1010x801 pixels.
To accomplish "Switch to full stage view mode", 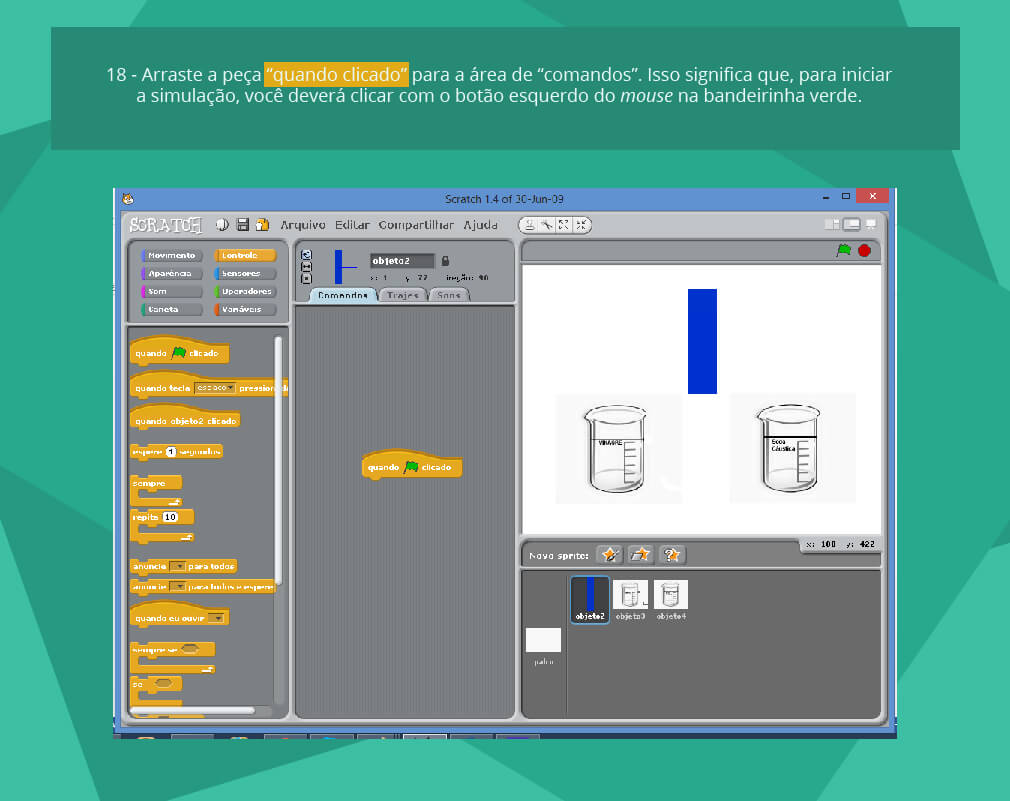I will click(852, 224).
